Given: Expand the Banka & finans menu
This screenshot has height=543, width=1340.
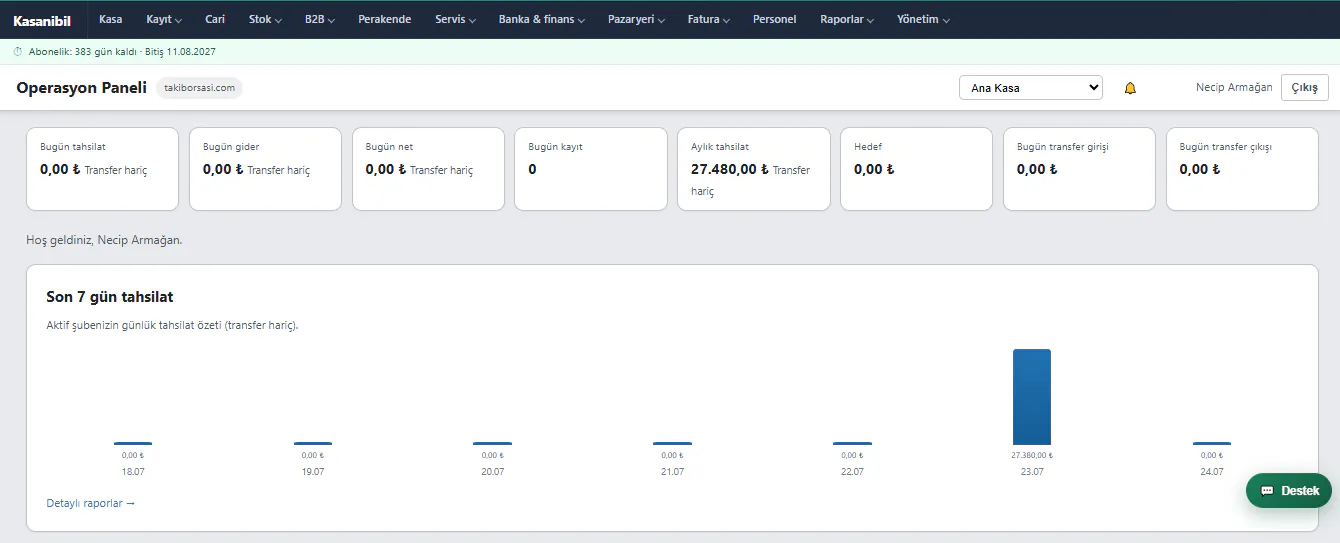Looking at the screenshot, I should (542, 20).
